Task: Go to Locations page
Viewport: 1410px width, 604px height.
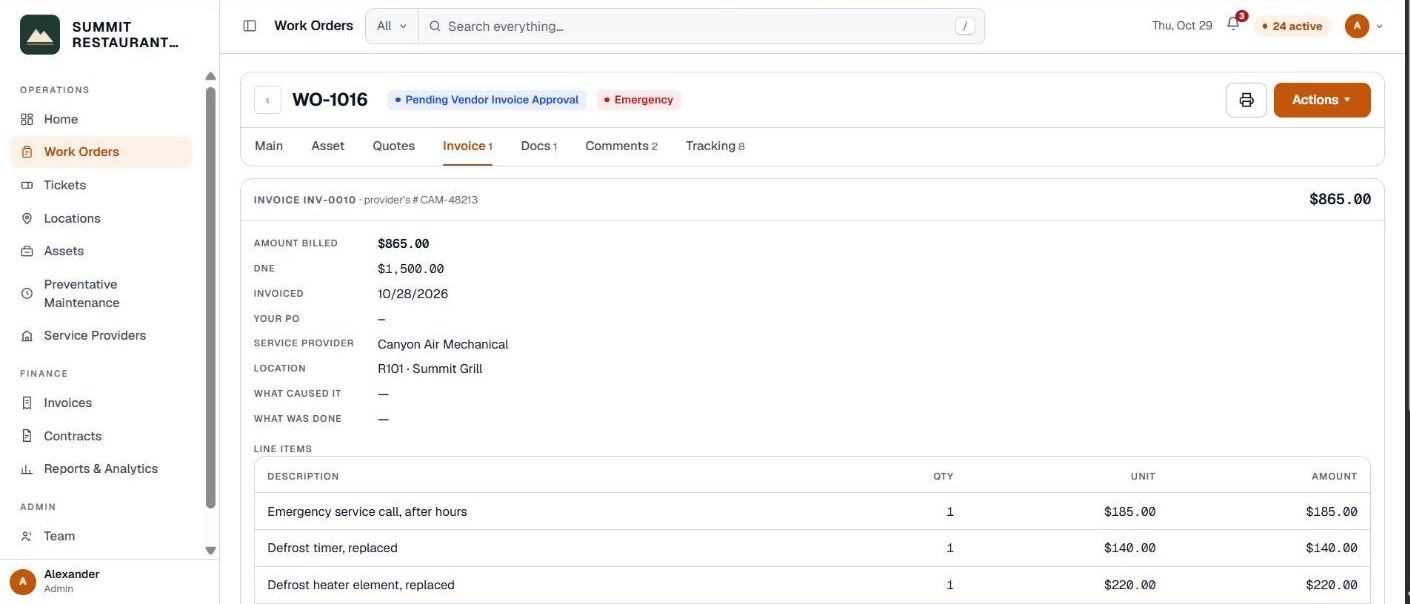Action: (x=101, y=218)
